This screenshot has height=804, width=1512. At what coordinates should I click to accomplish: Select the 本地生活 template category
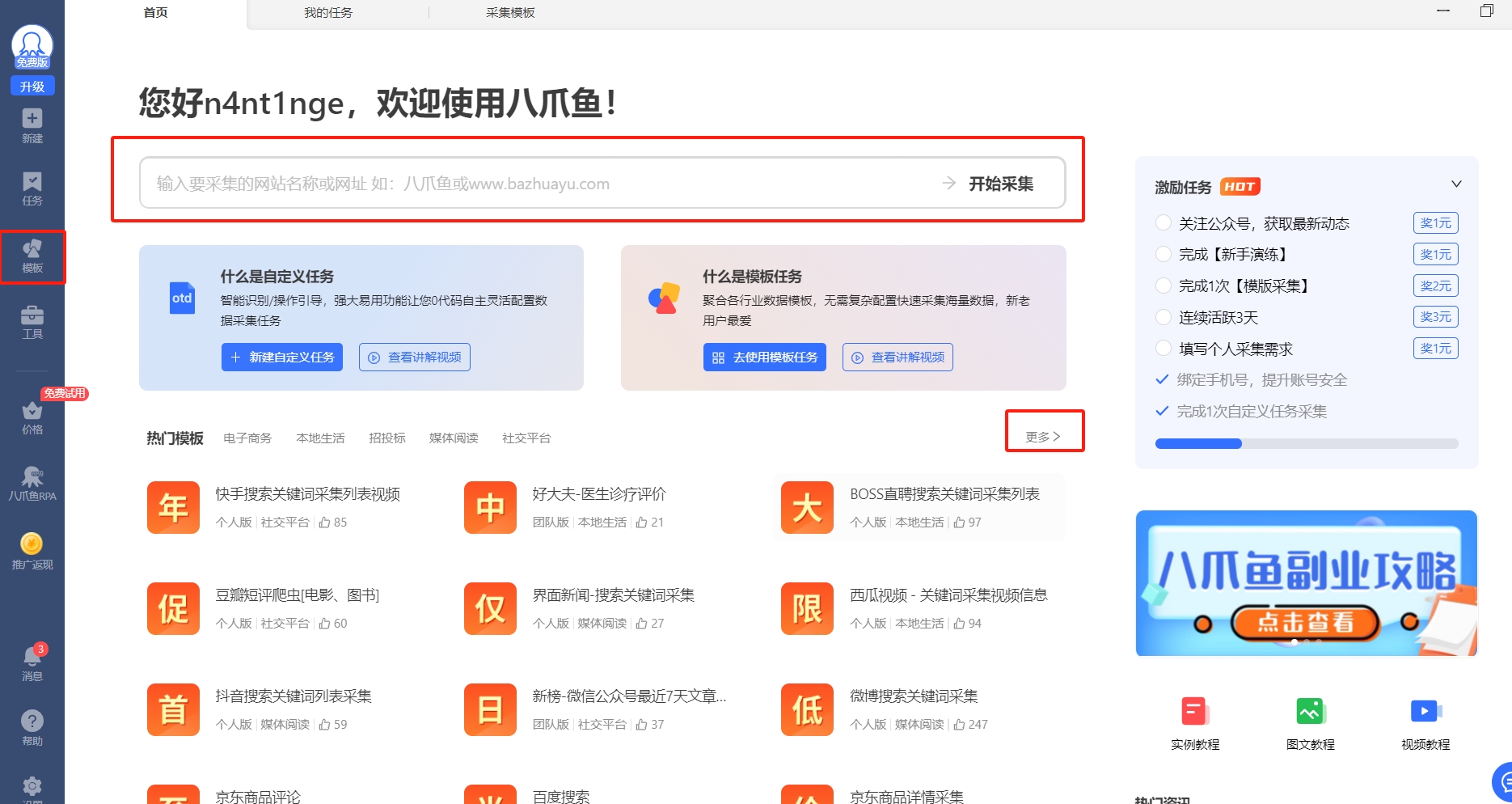click(320, 438)
